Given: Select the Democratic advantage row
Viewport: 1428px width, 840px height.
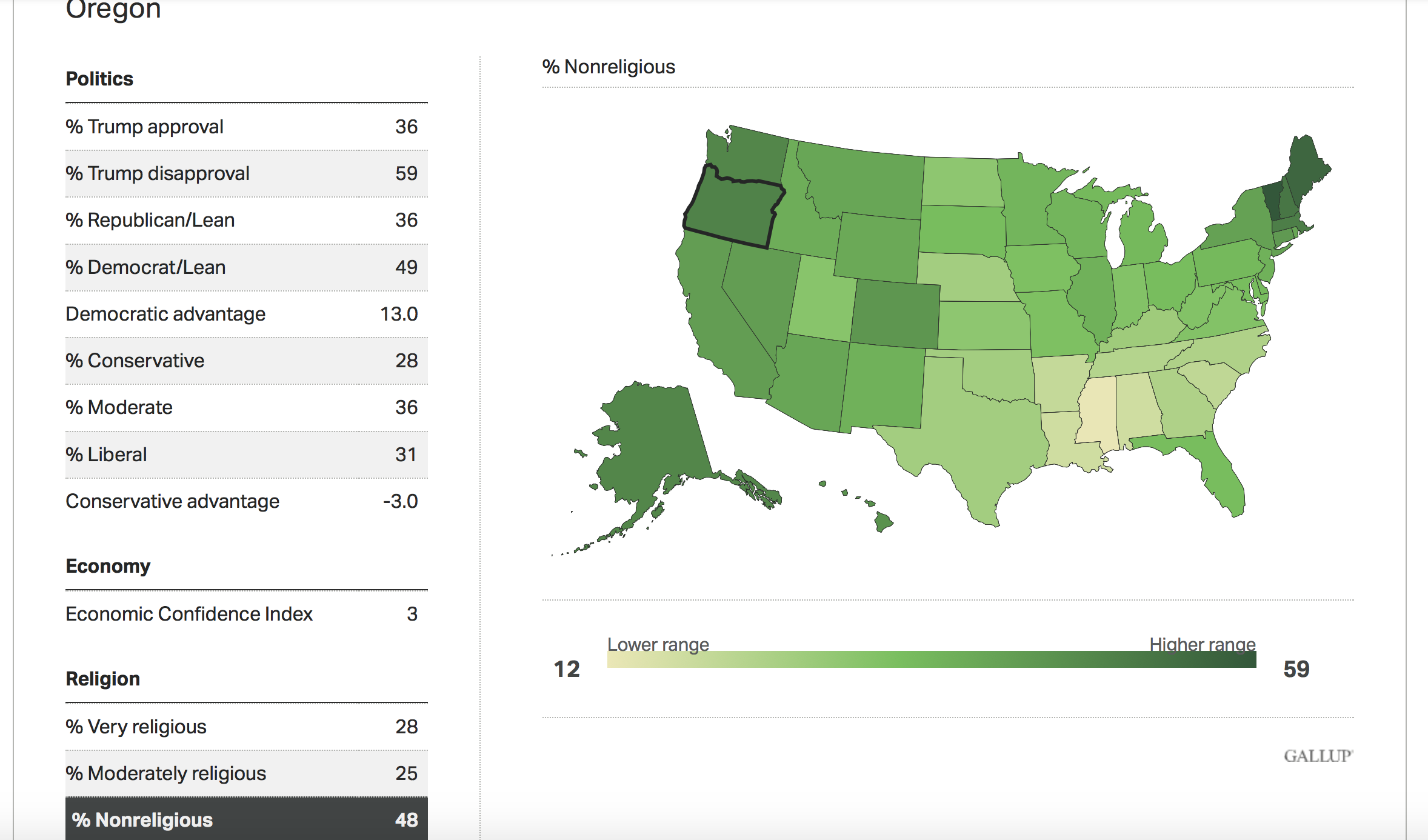Looking at the screenshot, I should (x=246, y=314).
